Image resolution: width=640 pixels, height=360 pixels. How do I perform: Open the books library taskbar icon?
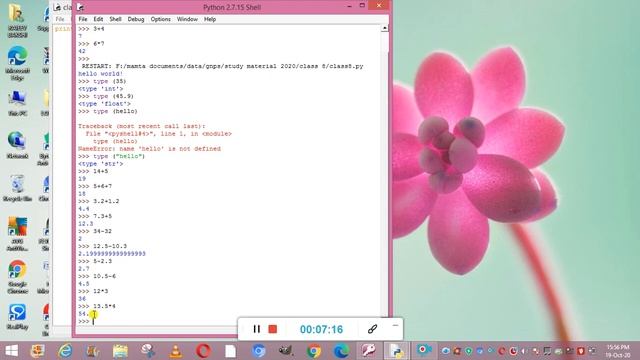pyautogui.click(x=92, y=351)
